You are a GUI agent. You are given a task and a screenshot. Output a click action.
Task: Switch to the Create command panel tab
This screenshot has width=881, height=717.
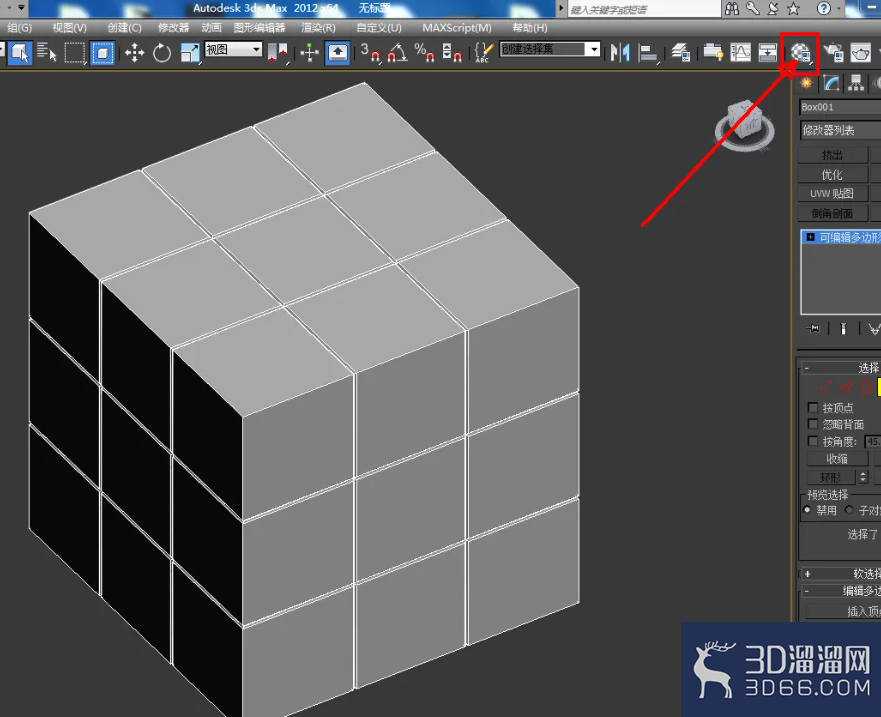tap(807, 83)
